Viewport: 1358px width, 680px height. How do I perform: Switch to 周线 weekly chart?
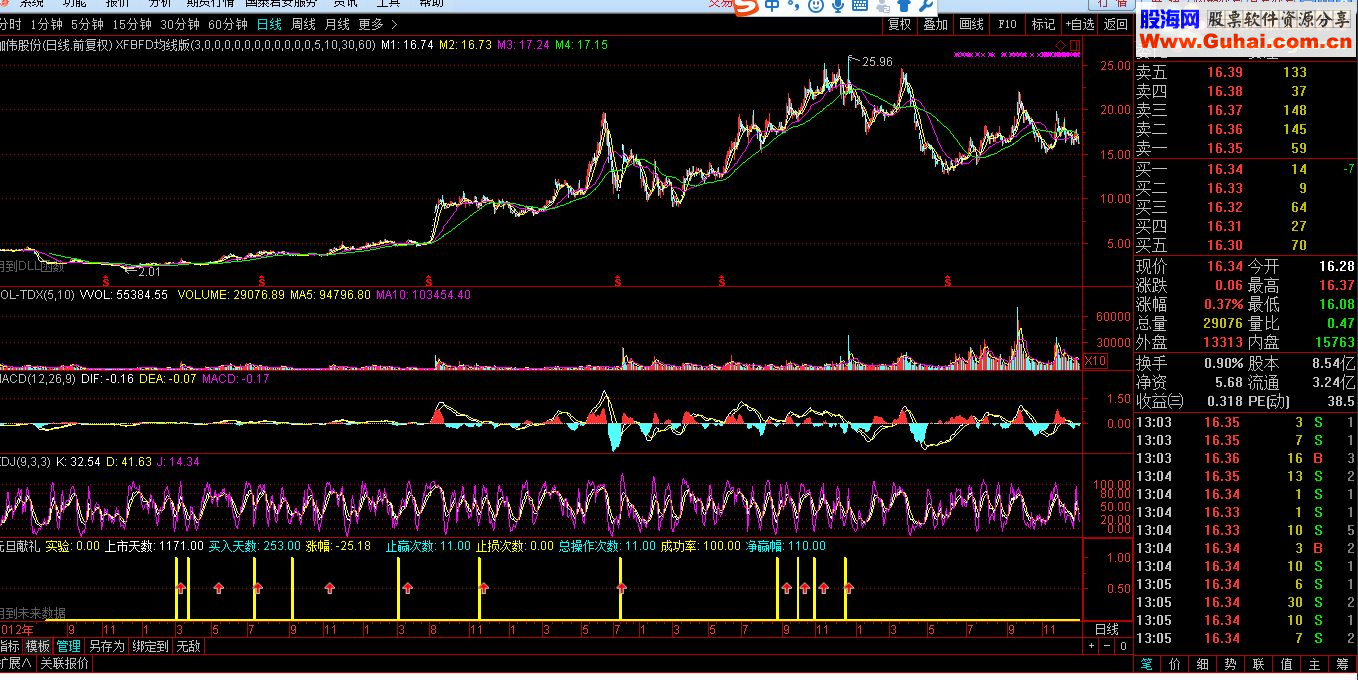pyautogui.click(x=303, y=24)
